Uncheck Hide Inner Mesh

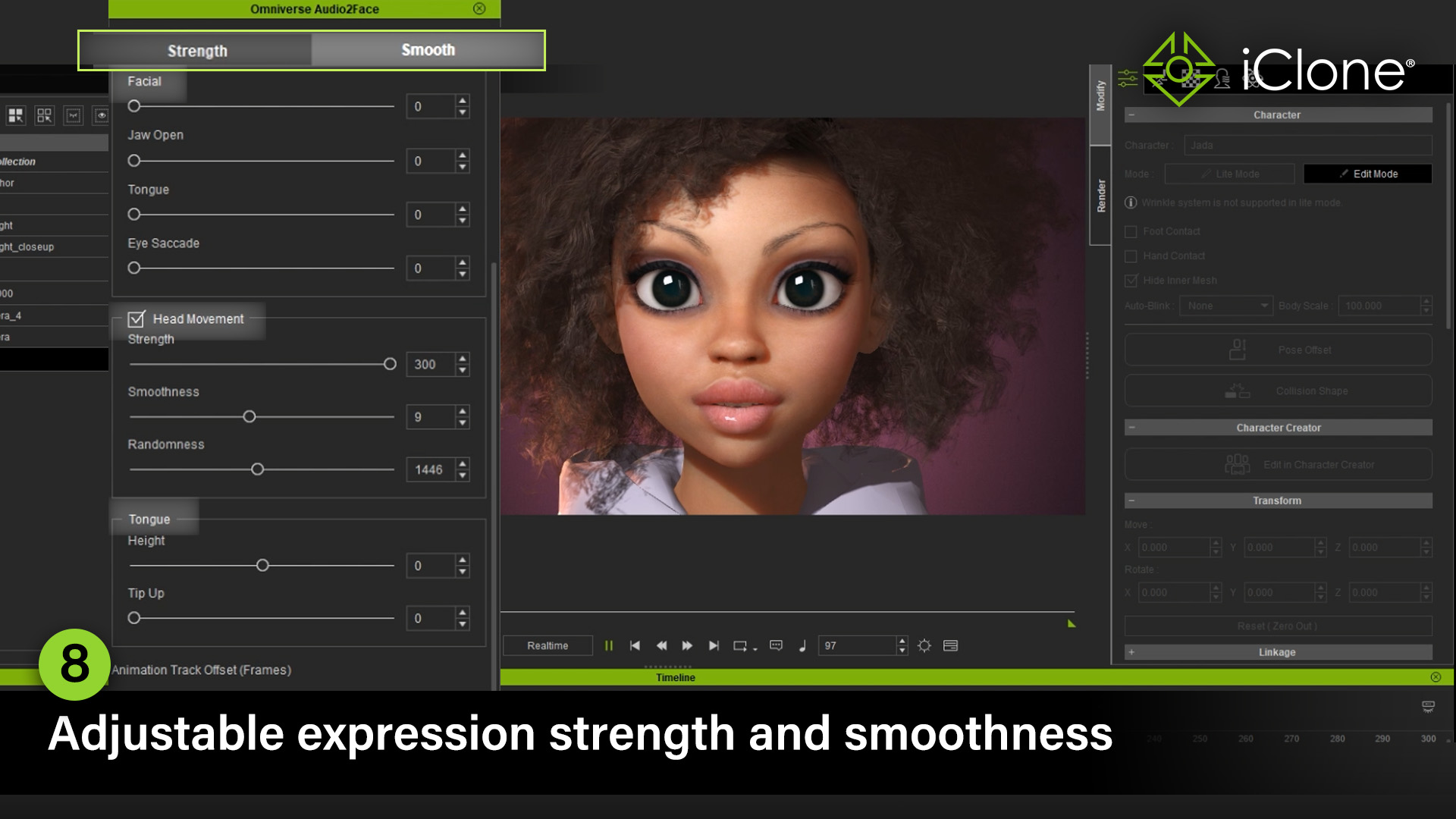[x=1131, y=281]
